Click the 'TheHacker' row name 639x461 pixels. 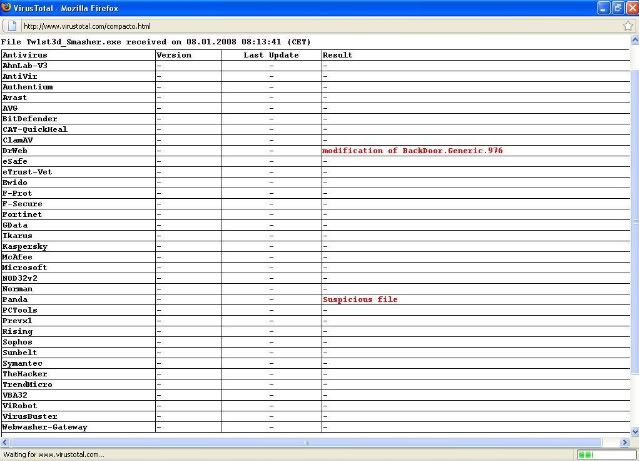pyautogui.click(x=25, y=374)
